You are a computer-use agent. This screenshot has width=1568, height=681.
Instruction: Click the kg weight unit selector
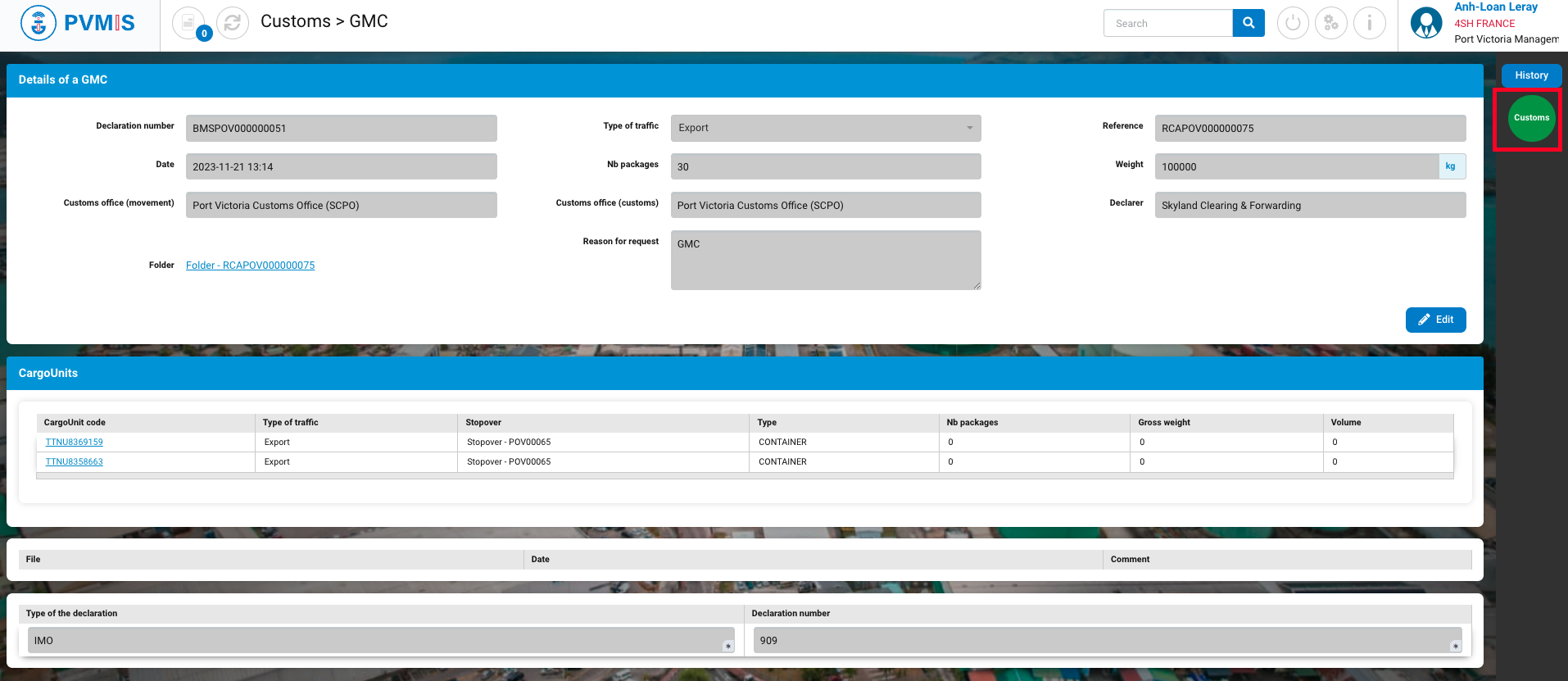1451,166
